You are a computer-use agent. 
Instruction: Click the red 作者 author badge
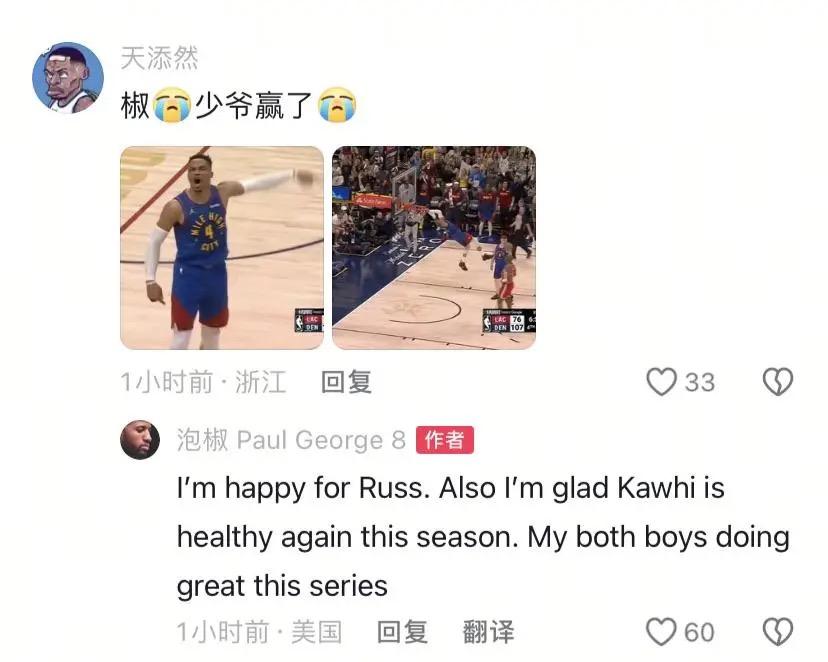tap(445, 440)
